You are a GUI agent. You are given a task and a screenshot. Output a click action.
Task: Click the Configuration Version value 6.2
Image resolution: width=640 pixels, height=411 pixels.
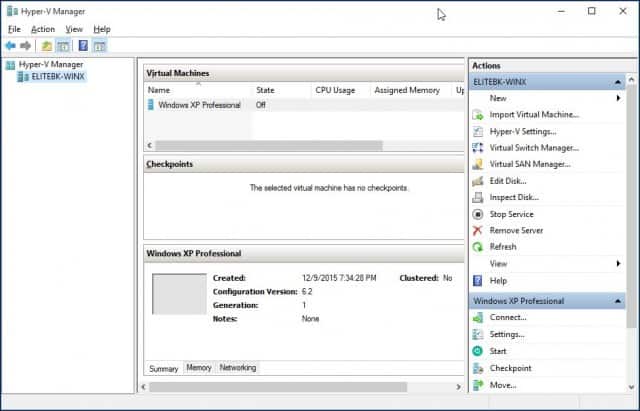[307, 292]
